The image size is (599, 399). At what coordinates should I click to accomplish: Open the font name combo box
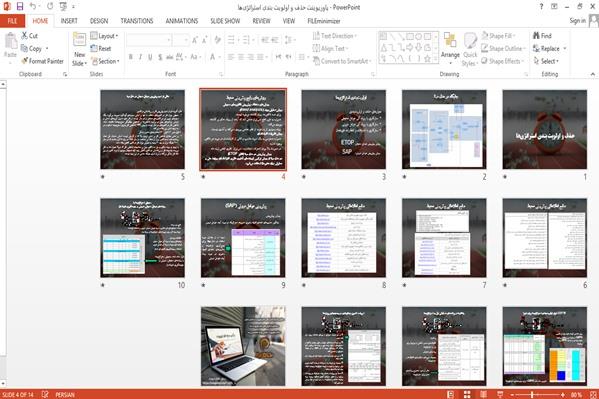pos(149,40)
